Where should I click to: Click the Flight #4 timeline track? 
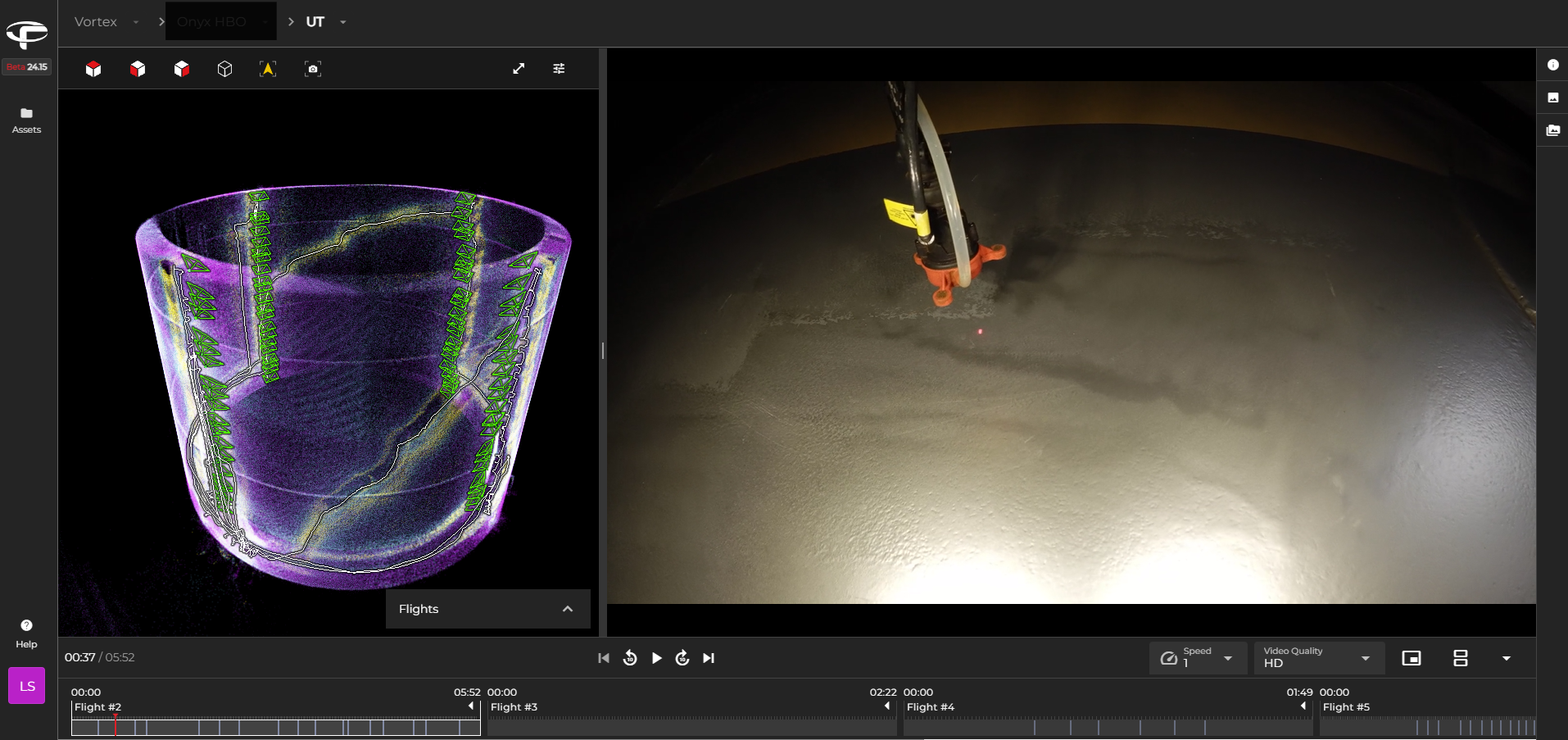click(1108, 727)
